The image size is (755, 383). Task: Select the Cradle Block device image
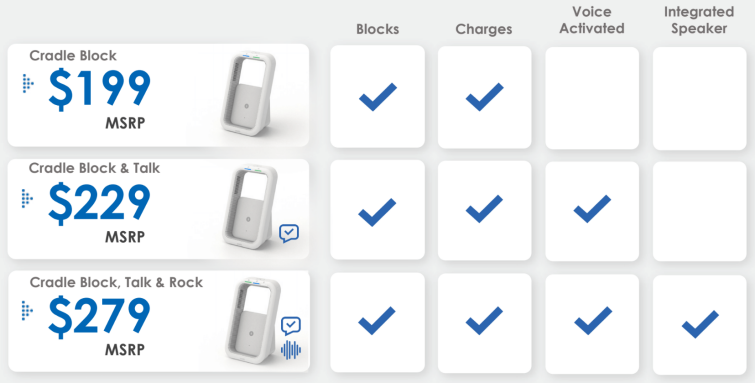tap(249, 95)
